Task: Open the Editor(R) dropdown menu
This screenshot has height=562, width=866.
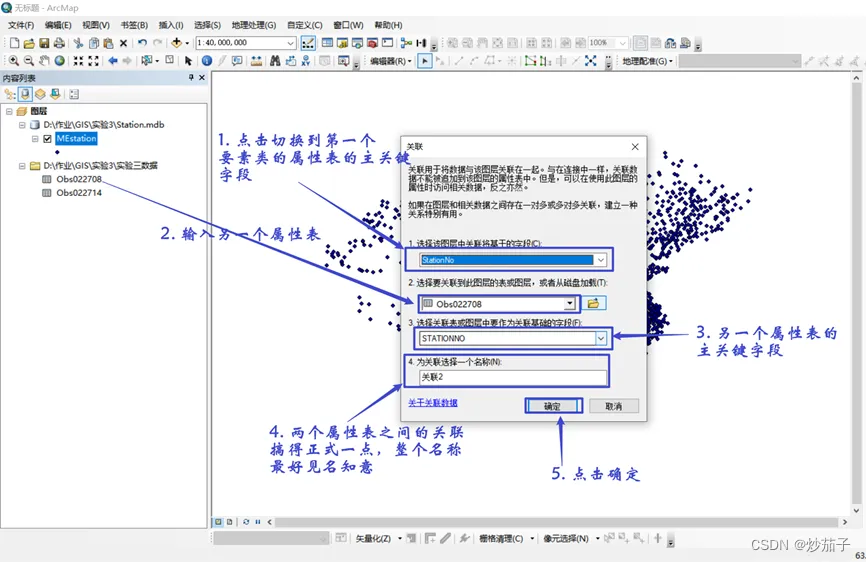Action: coord(391,61)
